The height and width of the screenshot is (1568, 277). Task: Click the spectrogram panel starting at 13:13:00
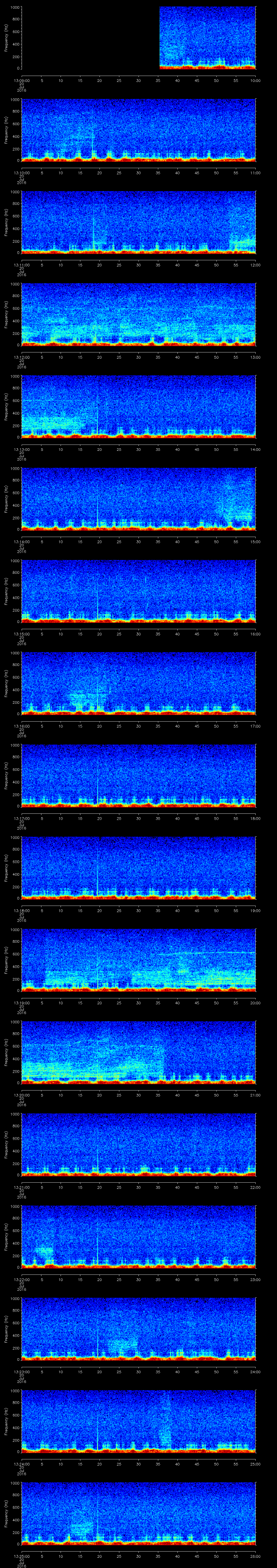138,407
